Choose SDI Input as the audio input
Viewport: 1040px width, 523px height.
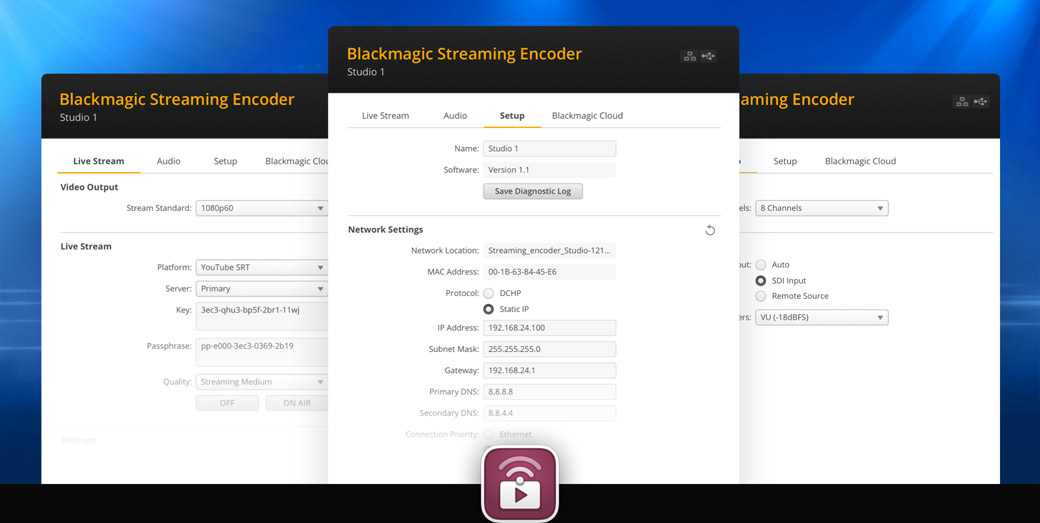point(761,281)
